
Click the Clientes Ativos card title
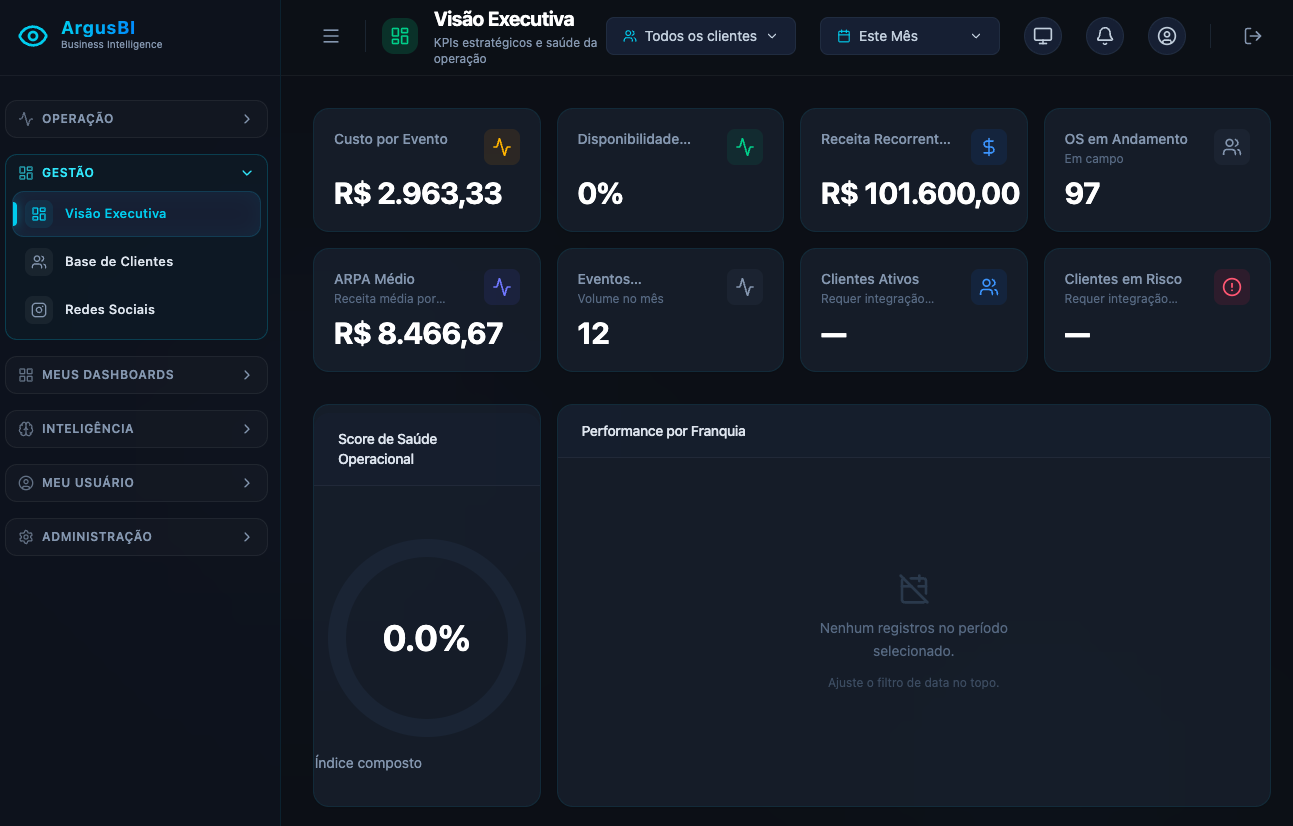tap(870, 279)
